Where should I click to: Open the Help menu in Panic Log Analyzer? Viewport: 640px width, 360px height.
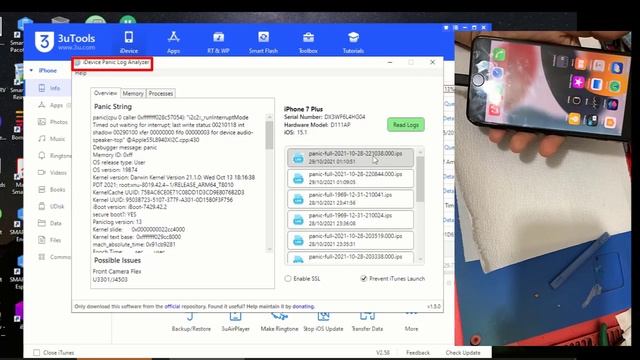80,73
